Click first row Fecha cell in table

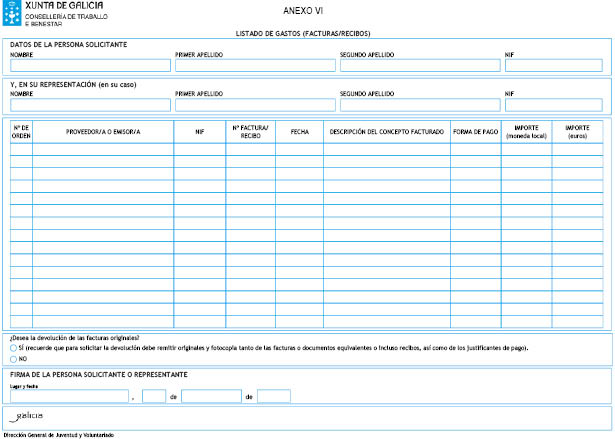(299, 149)
